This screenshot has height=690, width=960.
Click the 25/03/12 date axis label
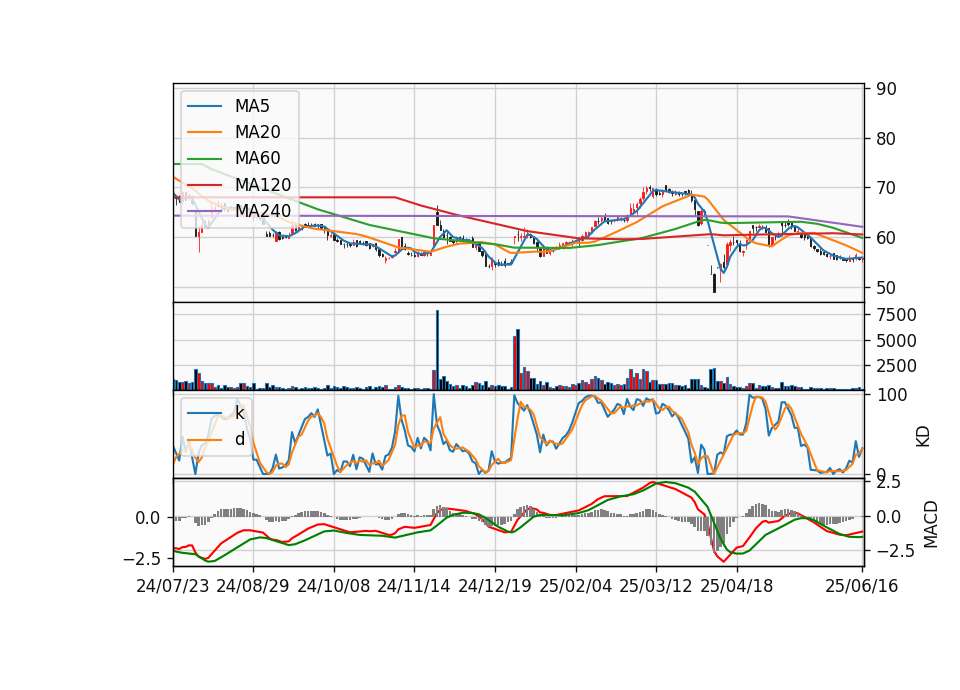tap(656, 586)
